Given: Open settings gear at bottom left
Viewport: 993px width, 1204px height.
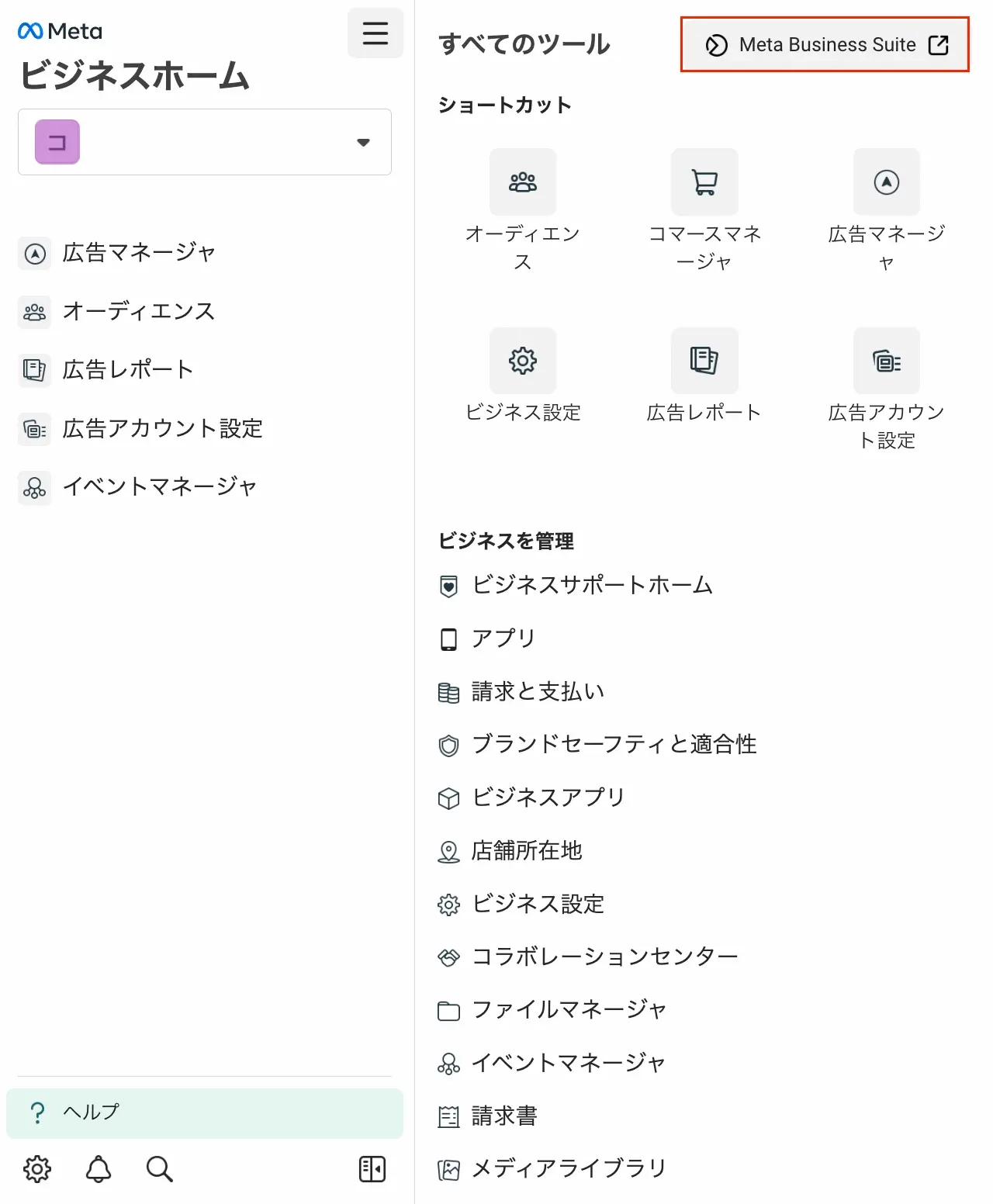Looking at the screenshot, I should tap(37, 1168).
